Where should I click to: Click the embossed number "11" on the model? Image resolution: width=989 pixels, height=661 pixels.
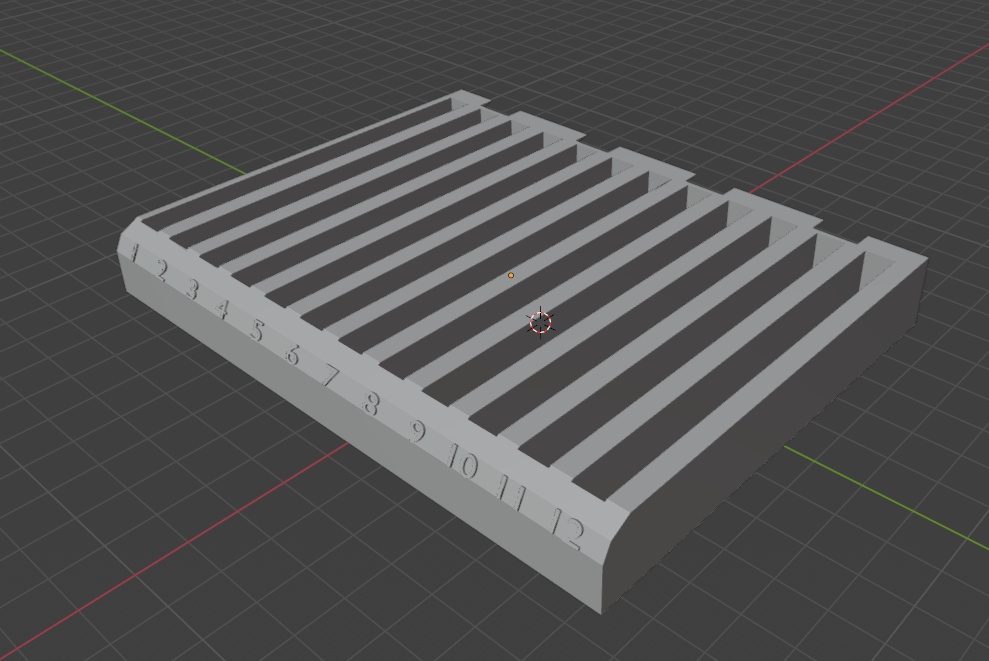tap(512, 493)
